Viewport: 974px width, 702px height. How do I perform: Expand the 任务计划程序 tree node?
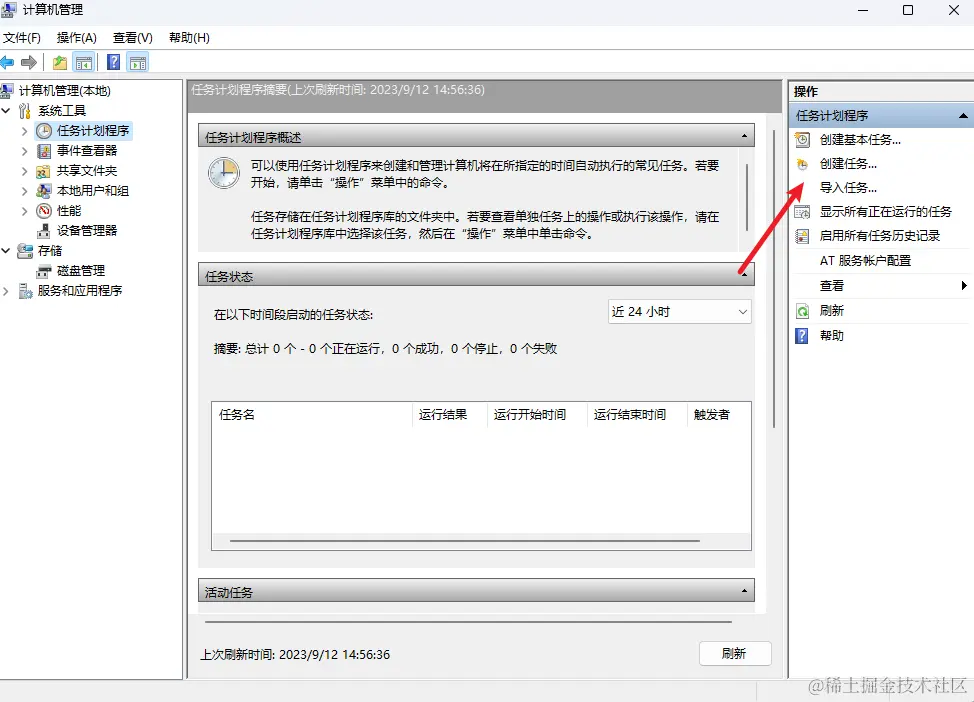click(24, 131)
